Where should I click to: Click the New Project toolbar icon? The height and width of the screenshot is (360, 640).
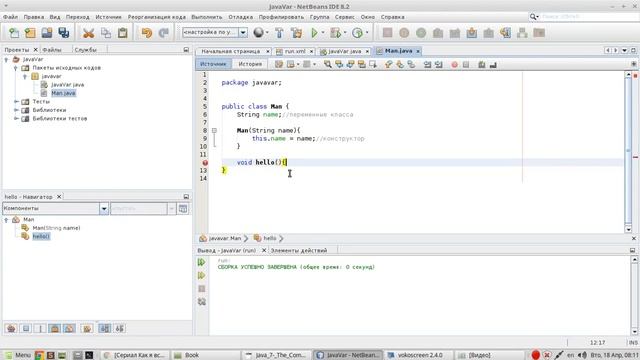pyautogui.click(x=30, y=33)
